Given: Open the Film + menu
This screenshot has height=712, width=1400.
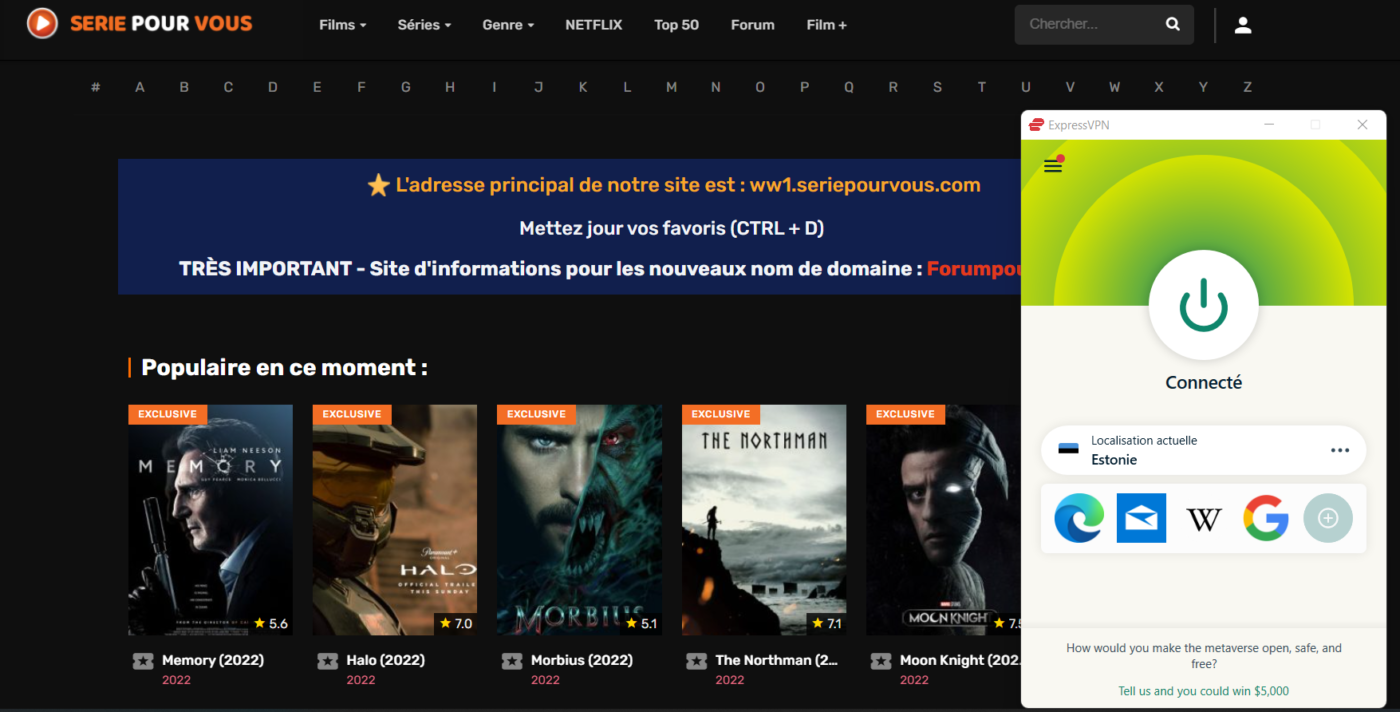Looking at the screenshot, I should [x=827, y=25].
